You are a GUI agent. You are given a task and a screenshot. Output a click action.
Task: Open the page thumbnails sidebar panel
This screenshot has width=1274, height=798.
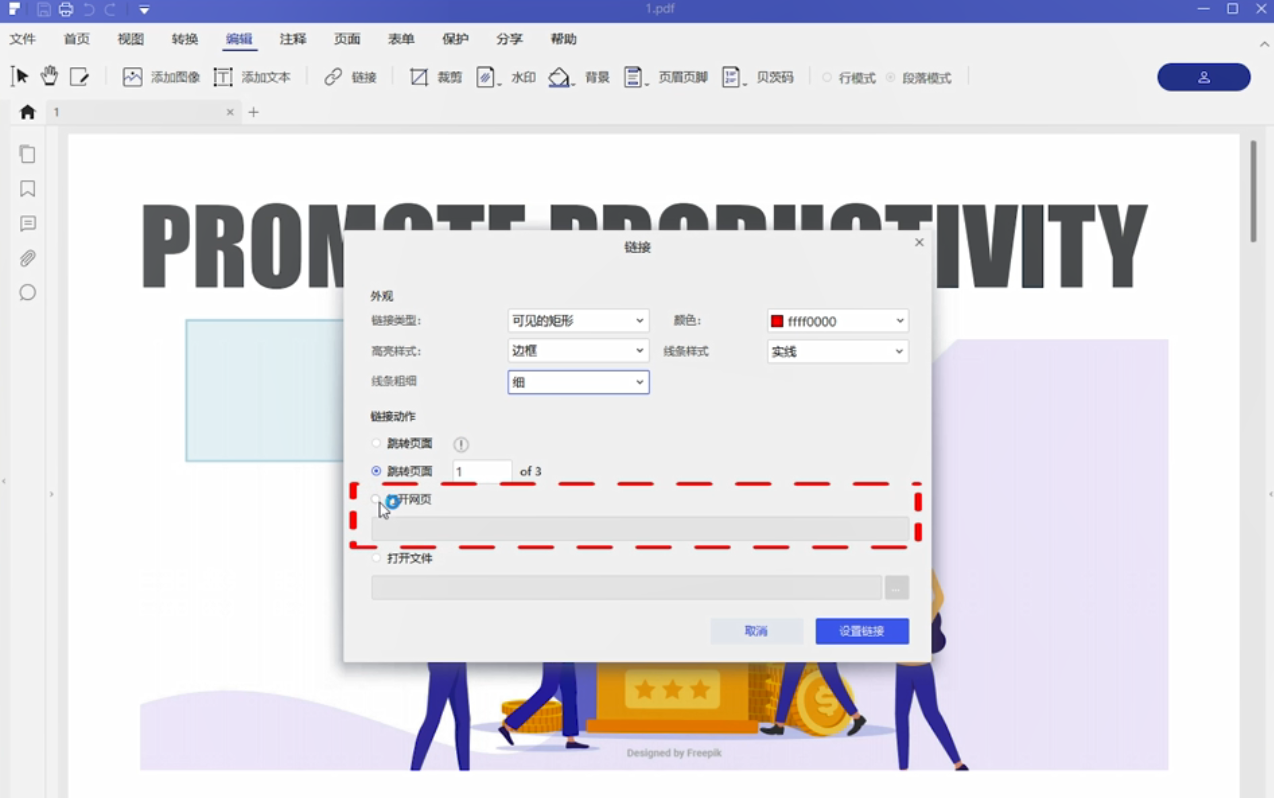point(27,154)
